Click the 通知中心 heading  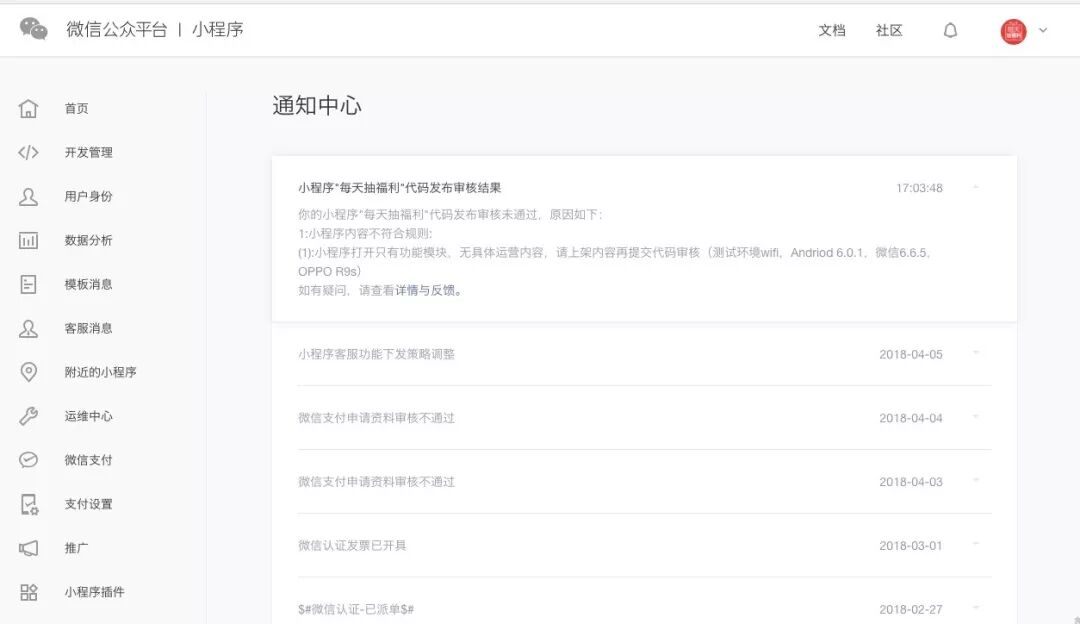317,105
